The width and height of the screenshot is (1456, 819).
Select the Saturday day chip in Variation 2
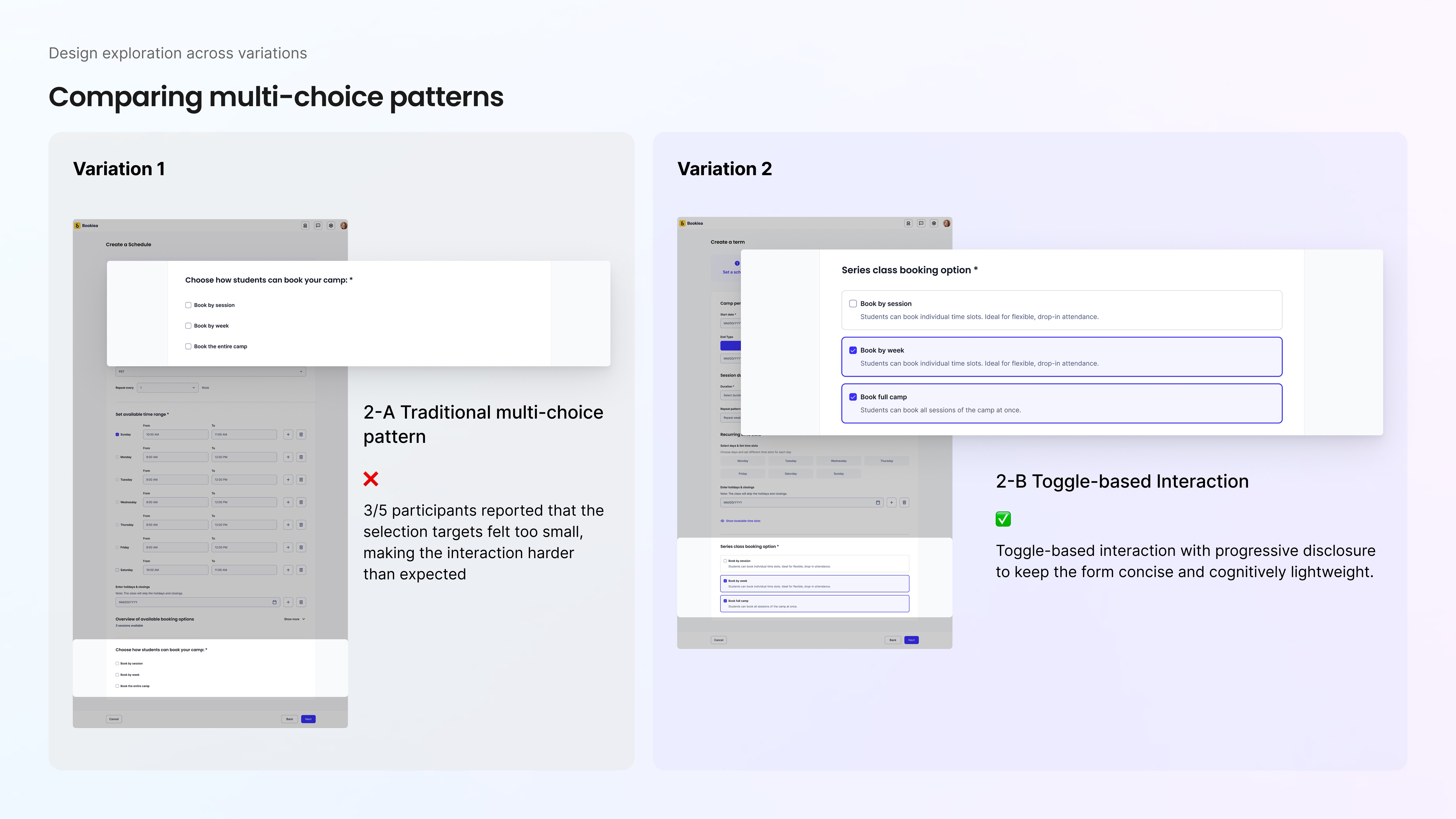coord(790,474)
